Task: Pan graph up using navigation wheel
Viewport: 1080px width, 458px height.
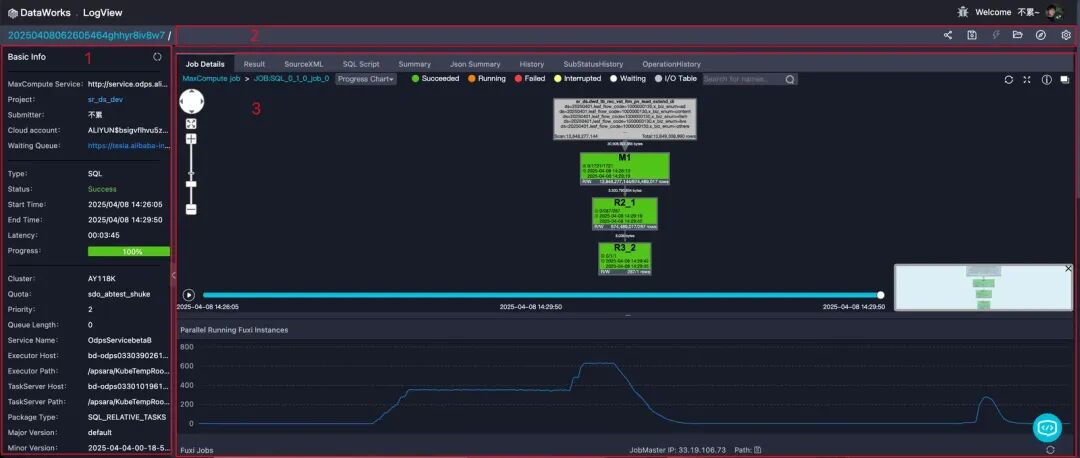Action: (x=191, y=94)
